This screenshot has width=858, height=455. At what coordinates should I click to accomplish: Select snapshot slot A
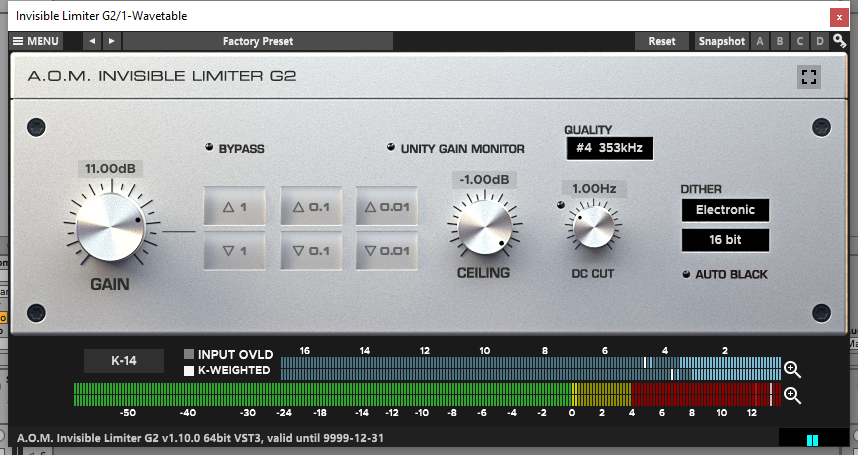pos(760,41)
